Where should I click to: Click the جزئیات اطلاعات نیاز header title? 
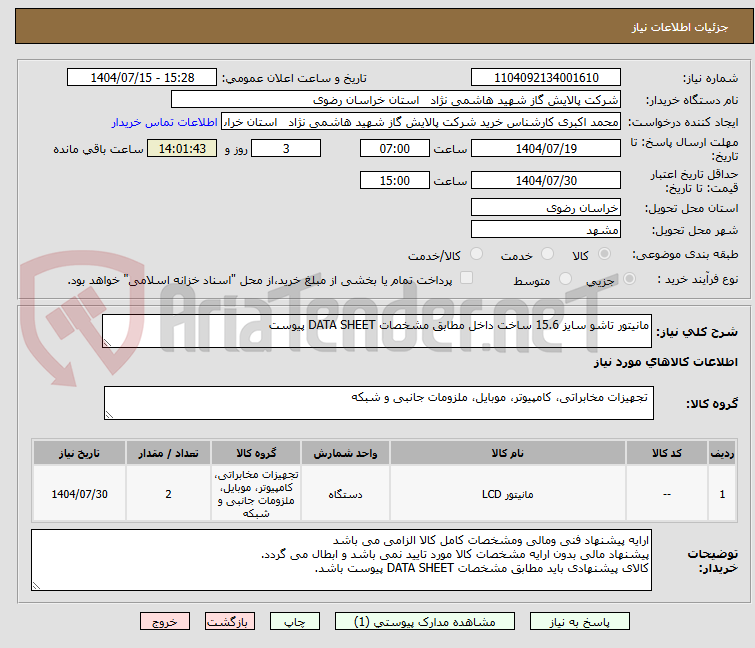pos(679,27)
